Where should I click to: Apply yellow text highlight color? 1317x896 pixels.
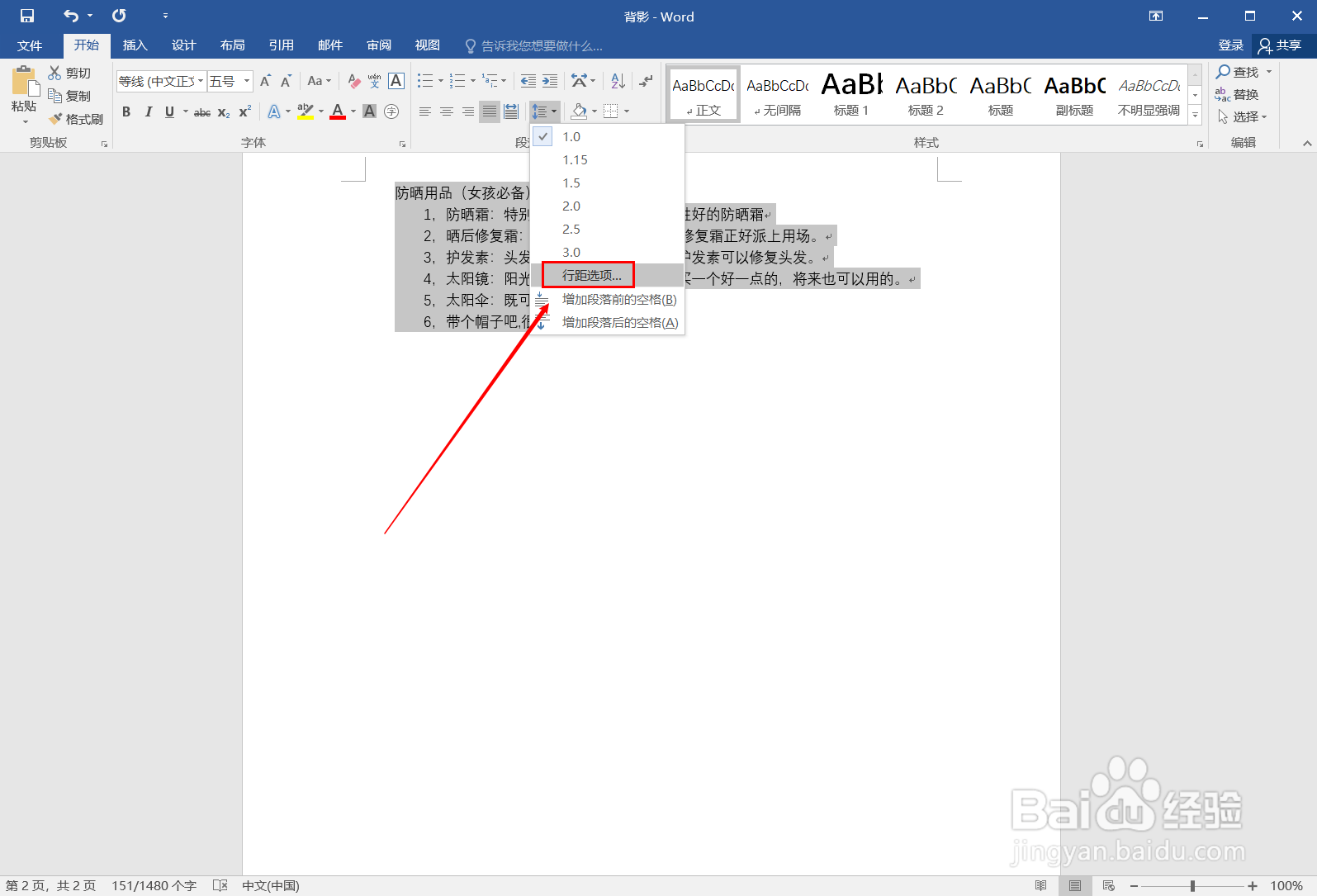point(306,111)
